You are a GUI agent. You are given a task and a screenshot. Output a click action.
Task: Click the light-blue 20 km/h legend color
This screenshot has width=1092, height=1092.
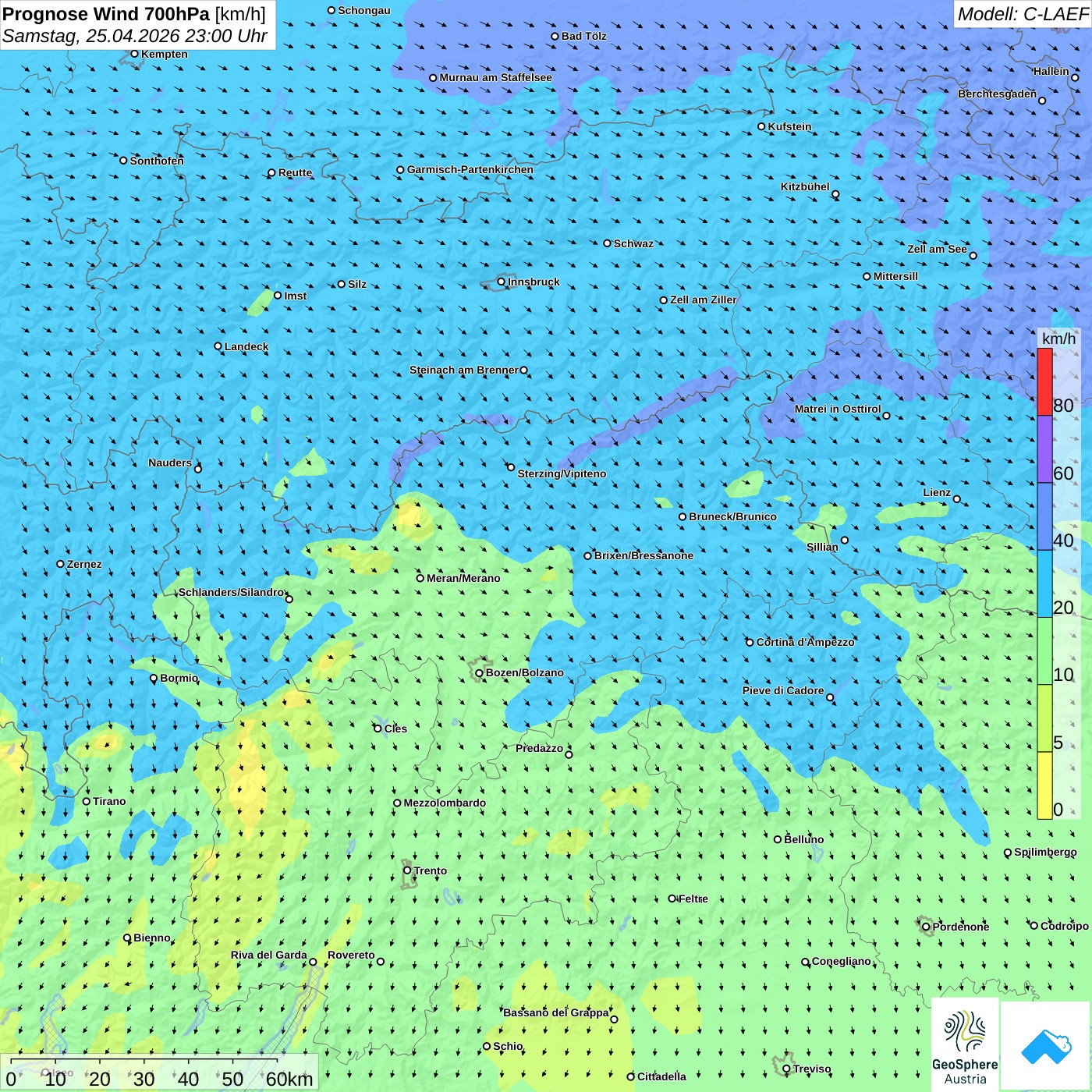(1044, 583)
